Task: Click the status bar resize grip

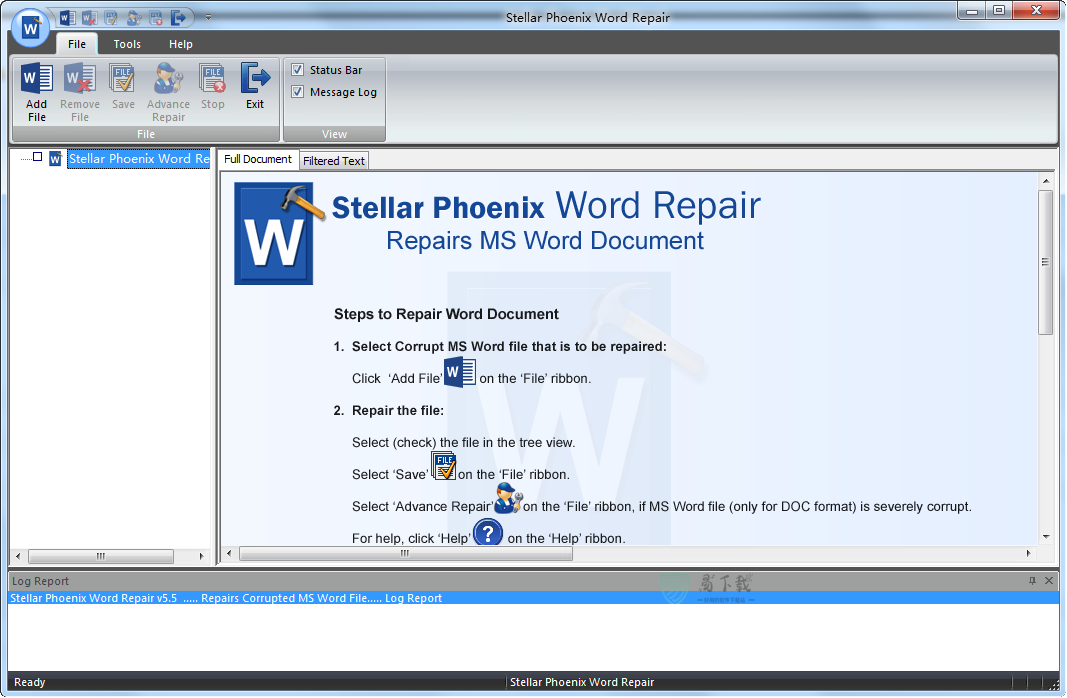Action: [x=1053, y=684]
